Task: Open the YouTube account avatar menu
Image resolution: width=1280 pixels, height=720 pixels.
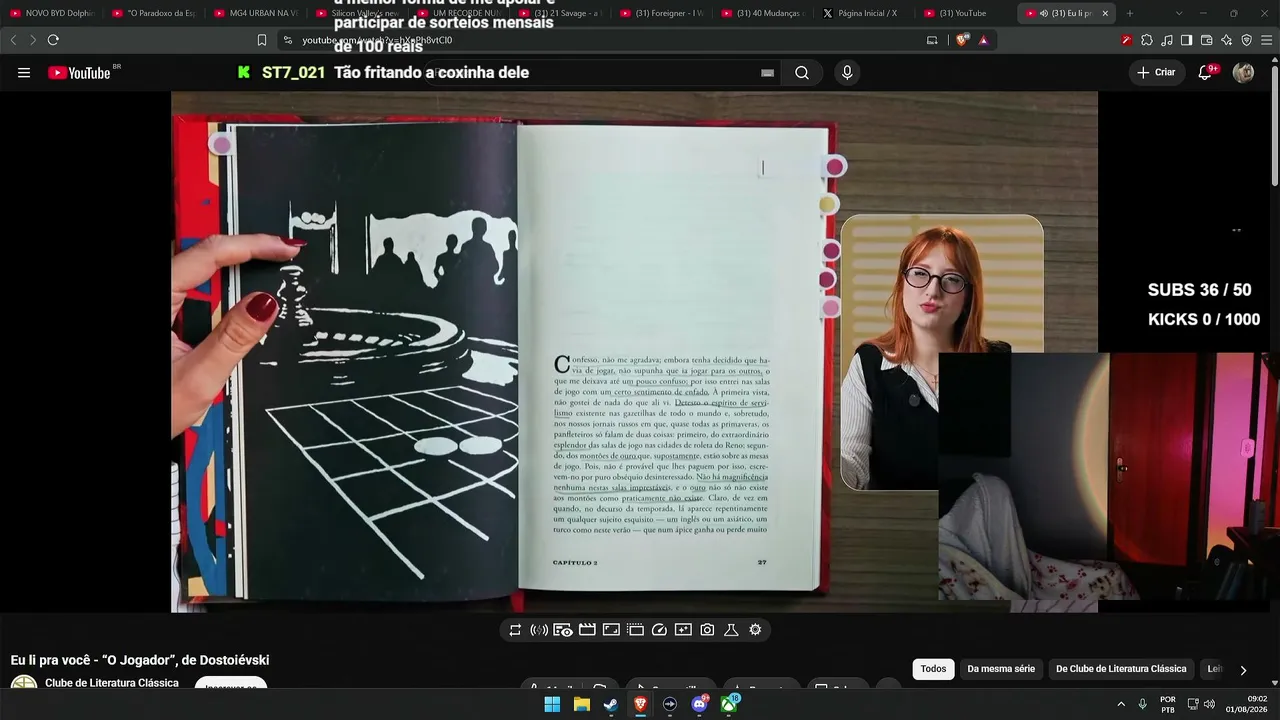Action: 1243,73
